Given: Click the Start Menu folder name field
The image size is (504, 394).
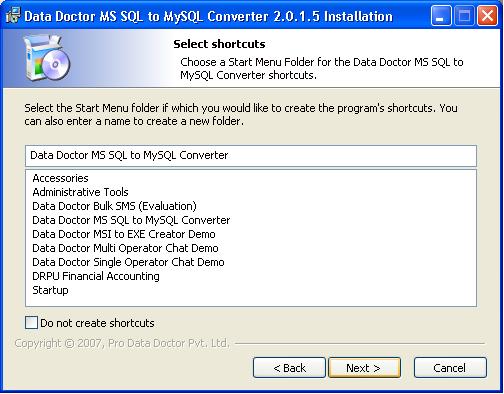Looking at the screenshot, I should pos(251,156).
